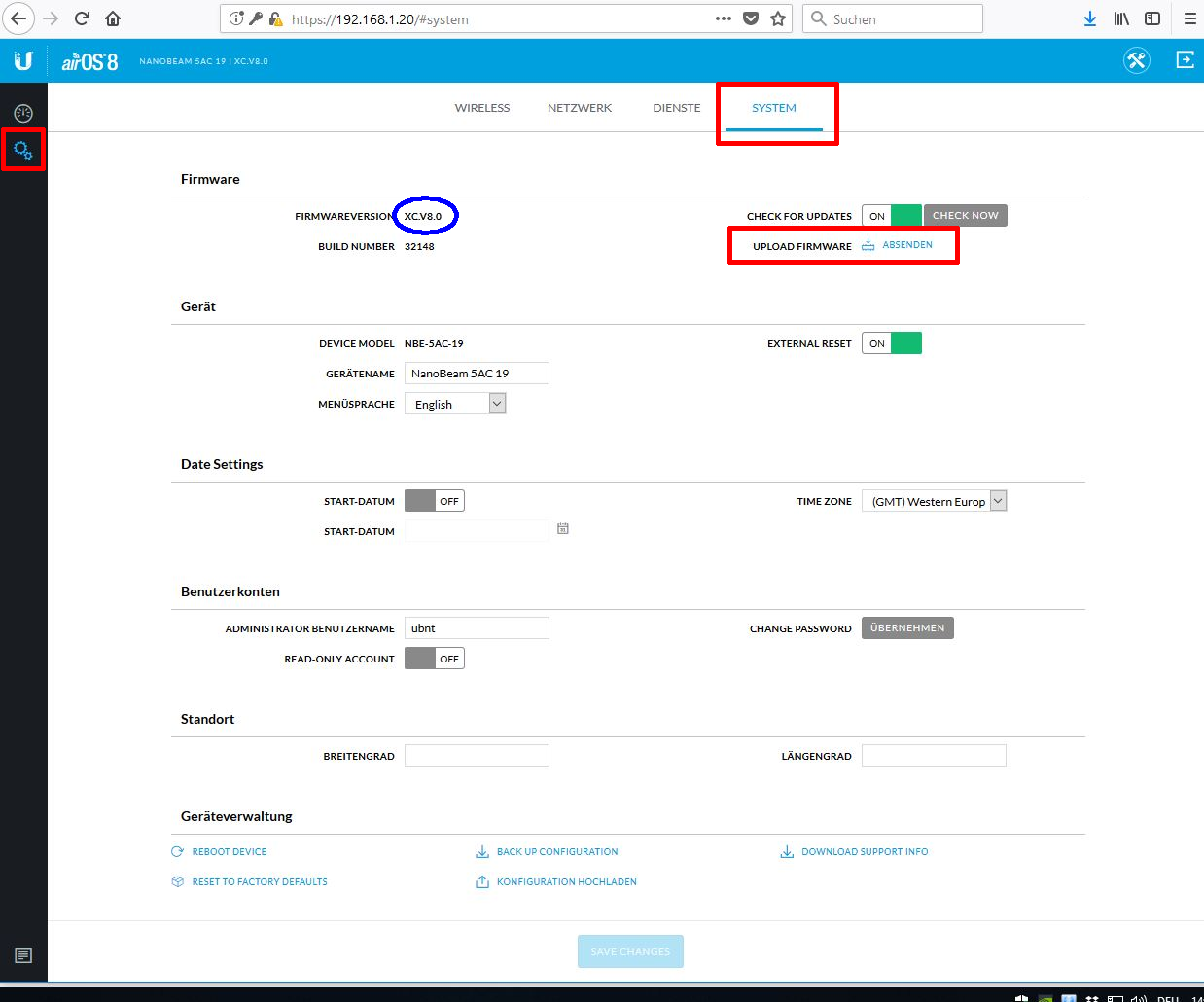Open the tools wrench icon in header
This screenshot has height=1002, width=1204.
tap(1137, 60)
